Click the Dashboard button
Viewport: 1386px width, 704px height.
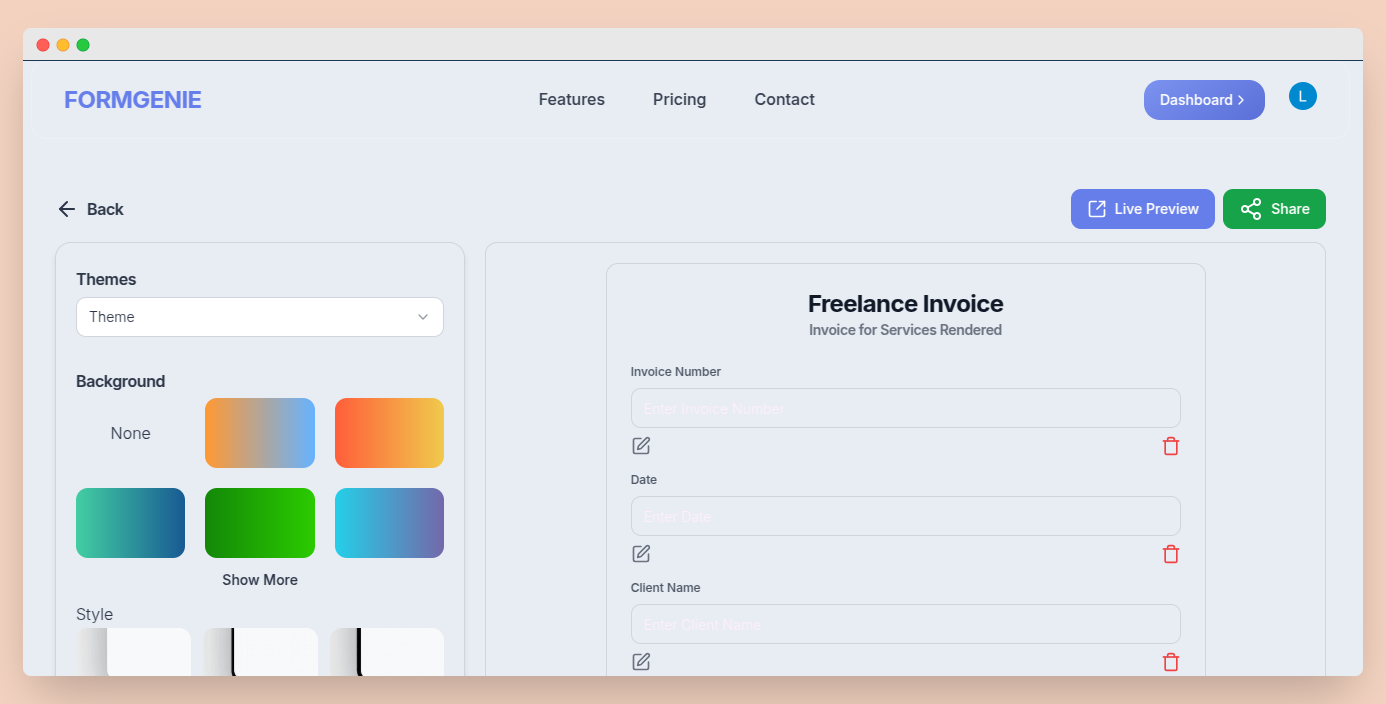pos(1203,100)
